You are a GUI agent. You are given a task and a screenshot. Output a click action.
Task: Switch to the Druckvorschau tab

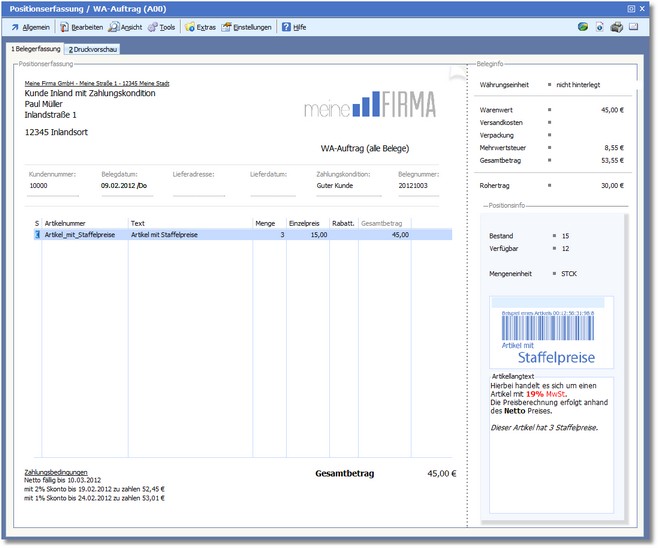pos(94,49)
